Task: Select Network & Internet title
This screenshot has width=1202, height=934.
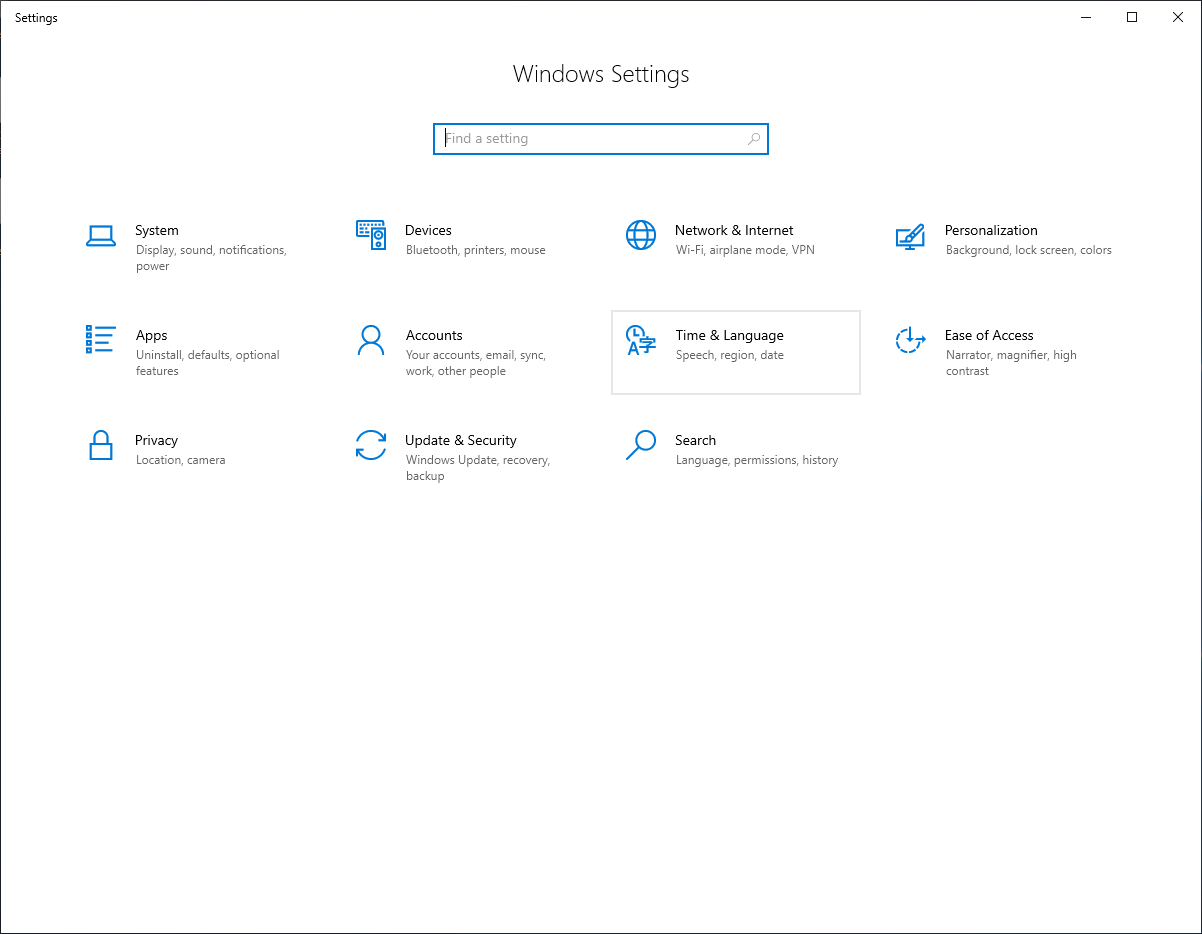Action: pyautogui.click(x=734, y=230)
